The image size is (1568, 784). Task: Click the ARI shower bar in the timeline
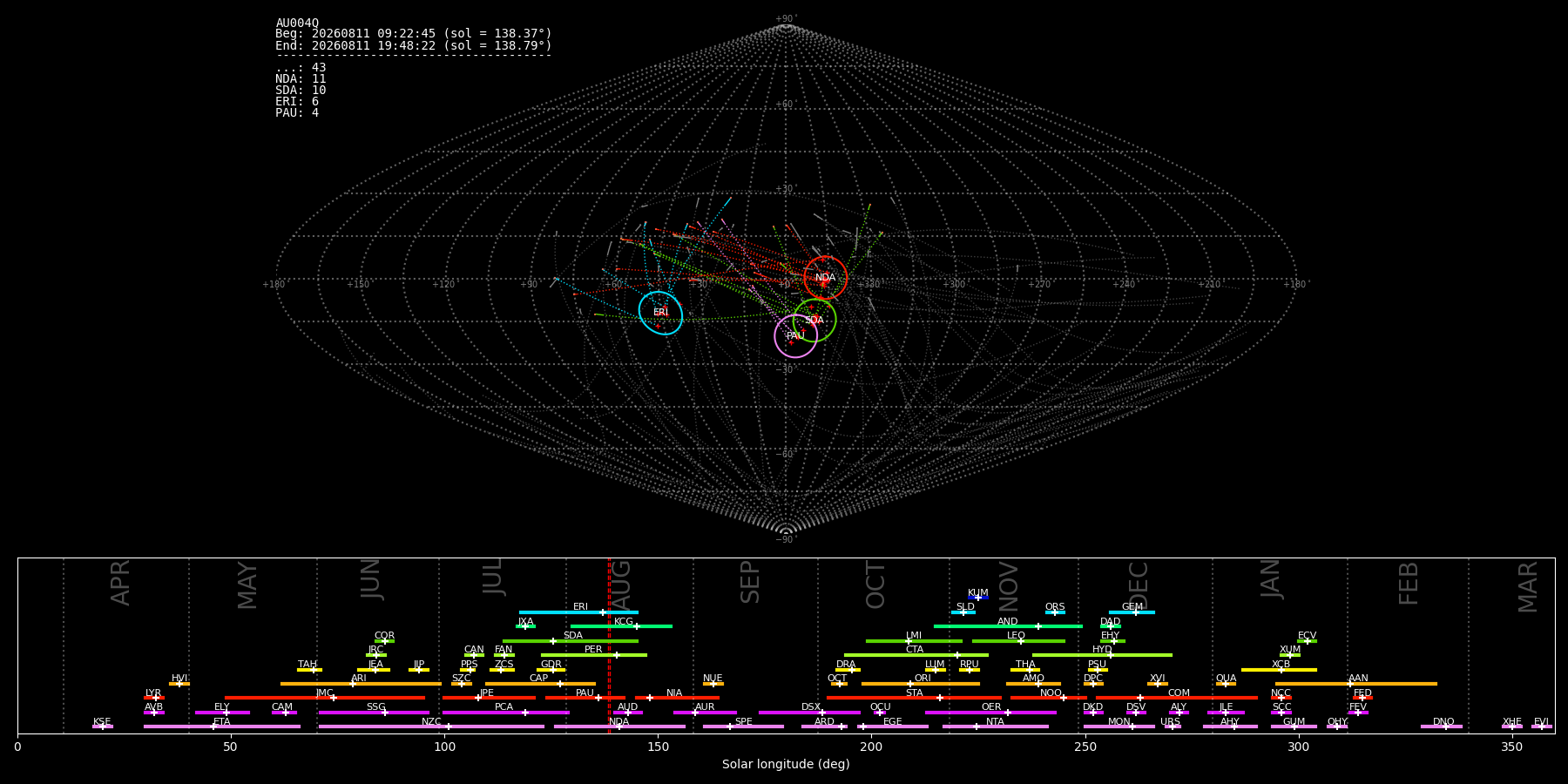pos(361,684)
